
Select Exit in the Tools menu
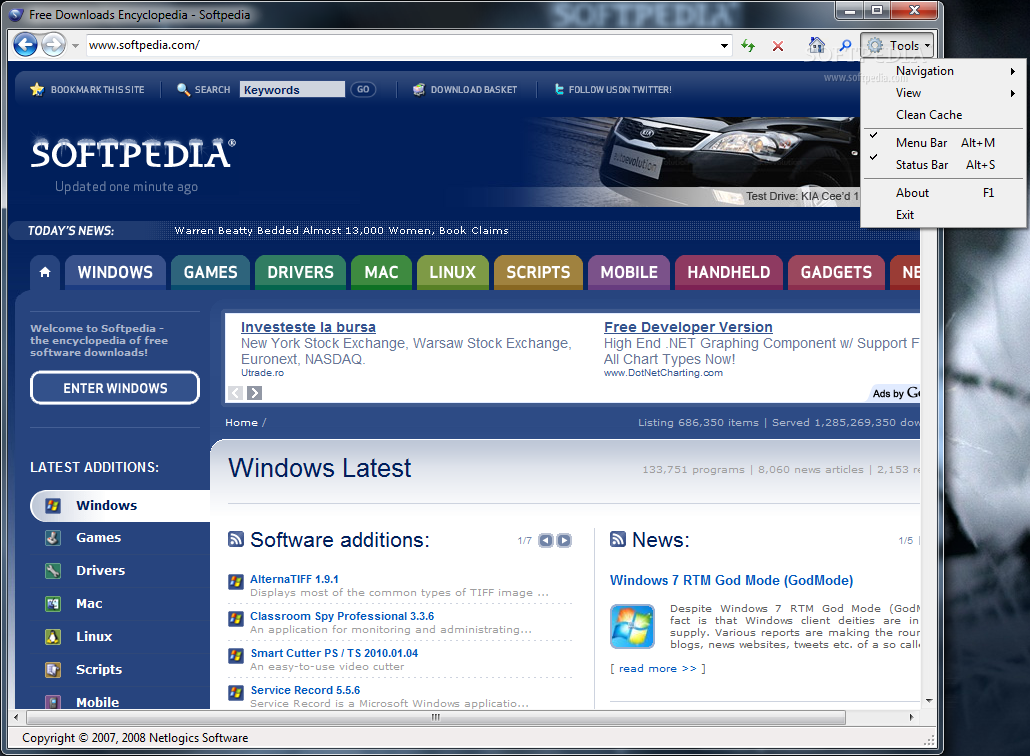(943, 215)
